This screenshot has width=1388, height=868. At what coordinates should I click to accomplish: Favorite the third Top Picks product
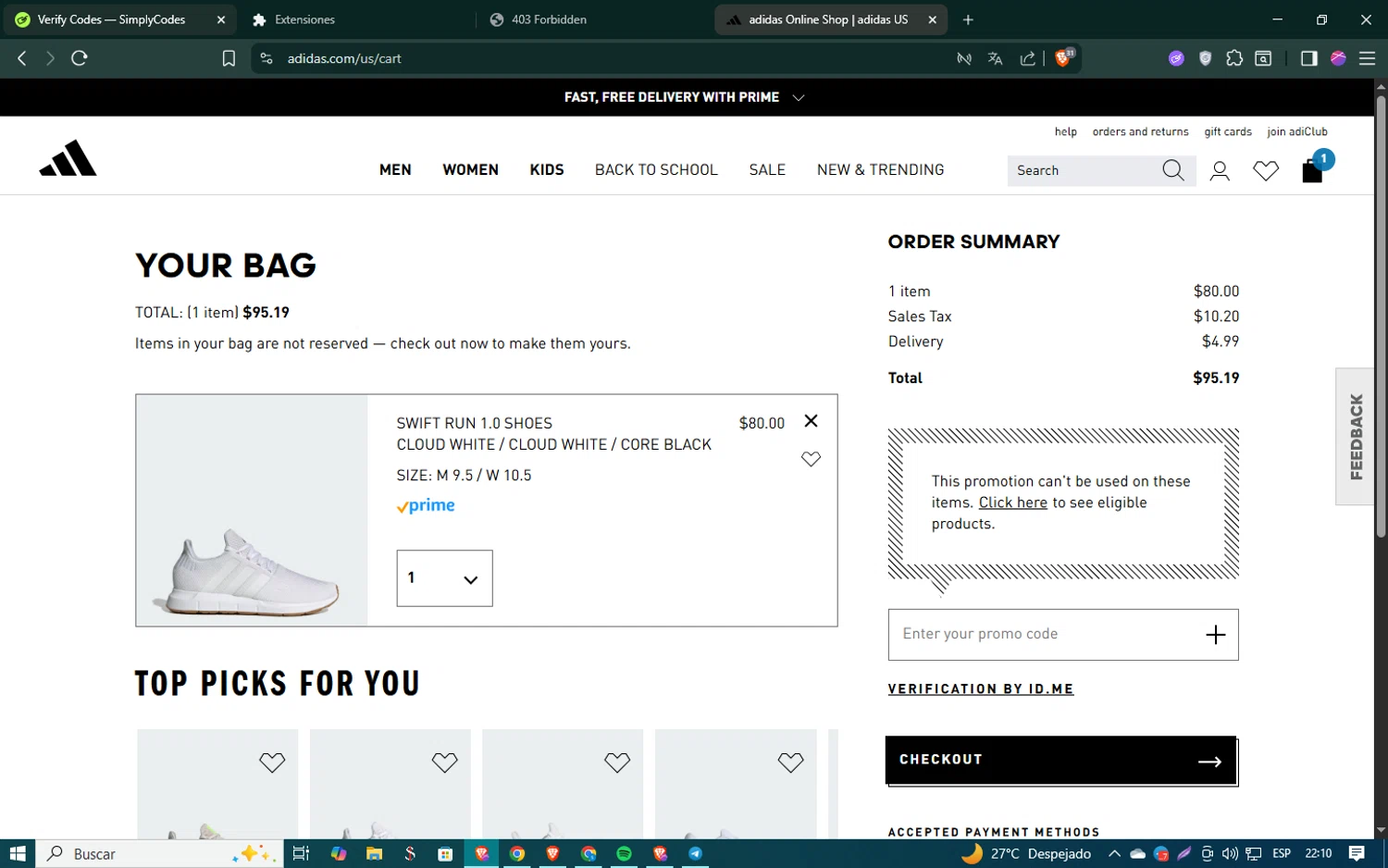(617, 763)
